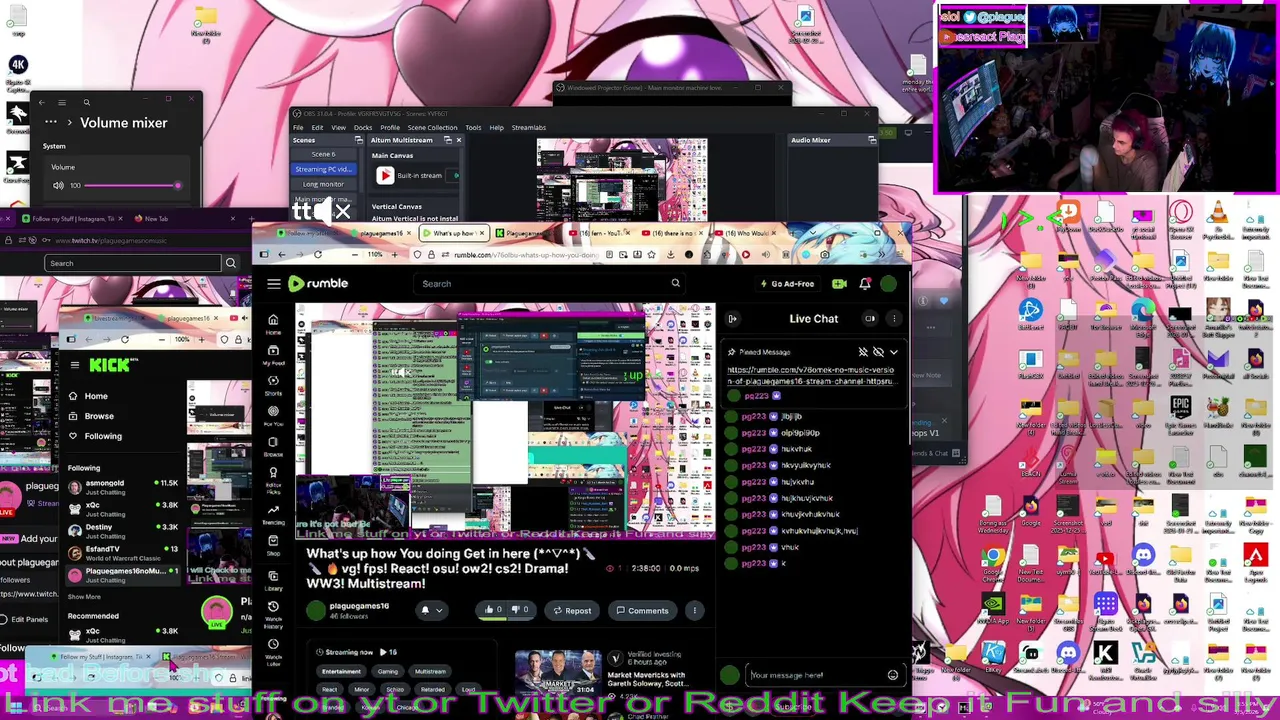Screen dimensions: 1280x720
Task: Open For You in Rumble sidebar
Action: click(272, 415)
